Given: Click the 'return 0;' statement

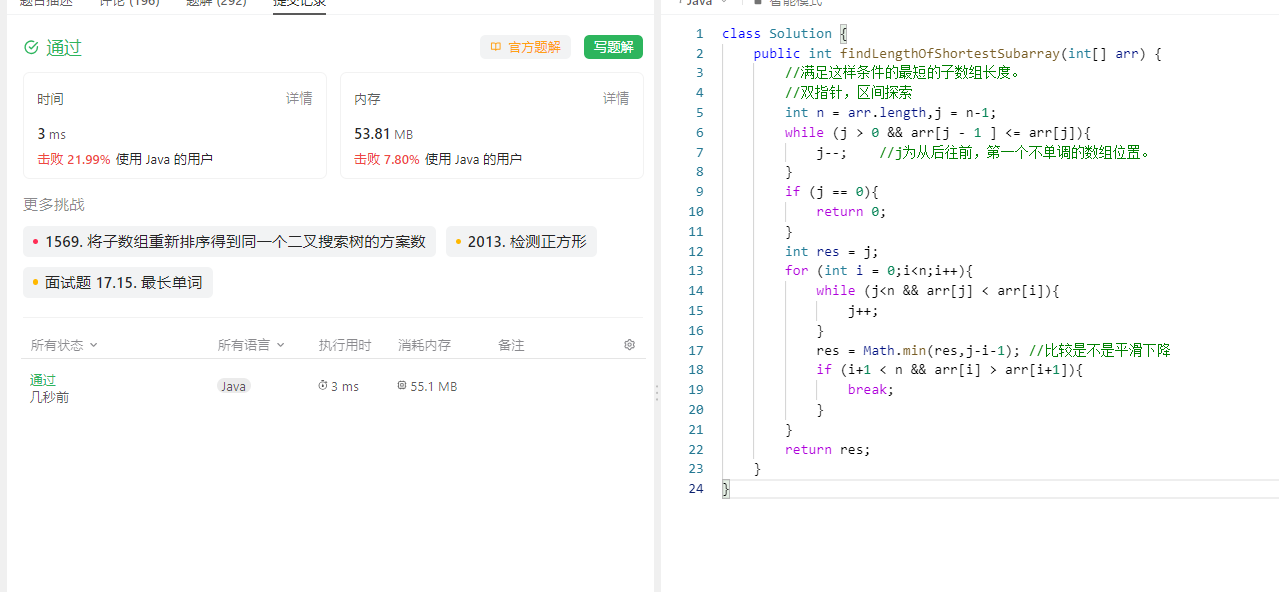Looking at the screenshot, I should click(x=851, y=211).
